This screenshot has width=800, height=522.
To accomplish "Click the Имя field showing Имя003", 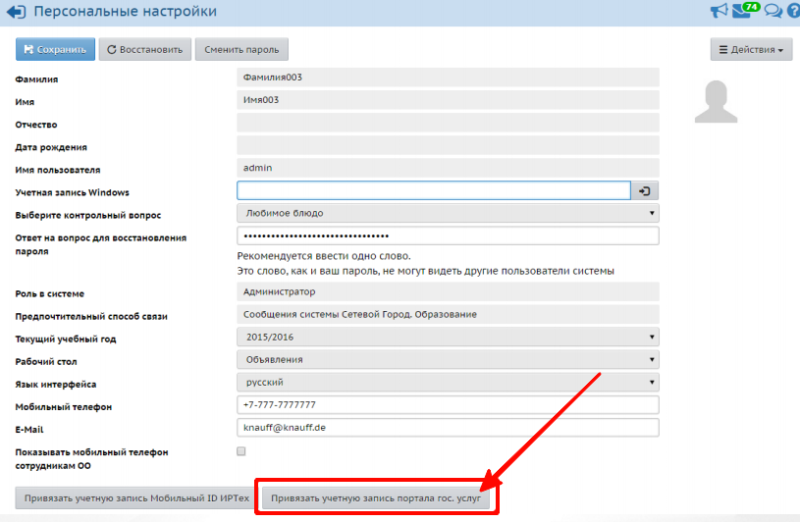I will coord(448,100).
